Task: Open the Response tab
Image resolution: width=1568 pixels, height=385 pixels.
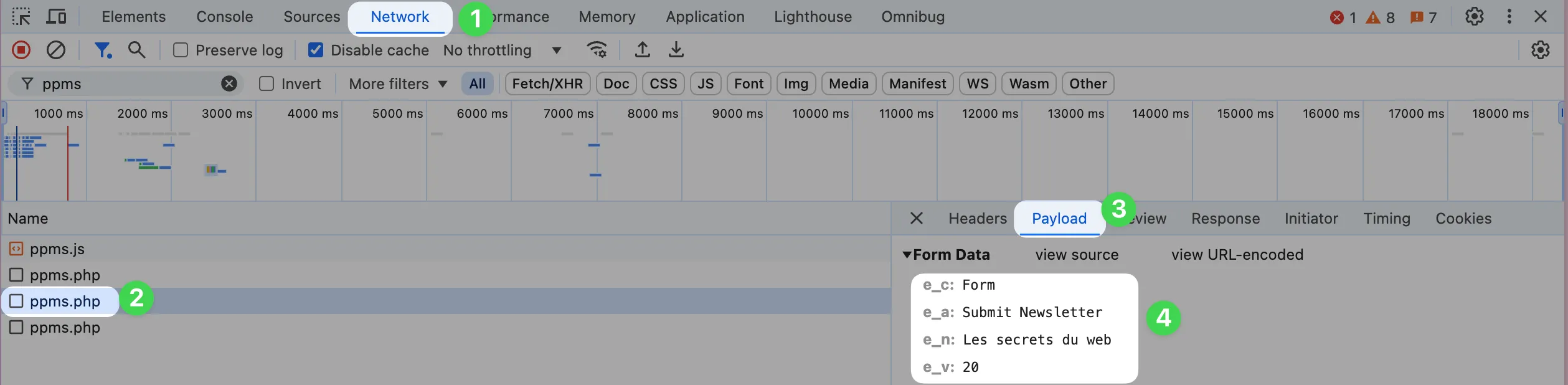Action: coord(1226,219)
